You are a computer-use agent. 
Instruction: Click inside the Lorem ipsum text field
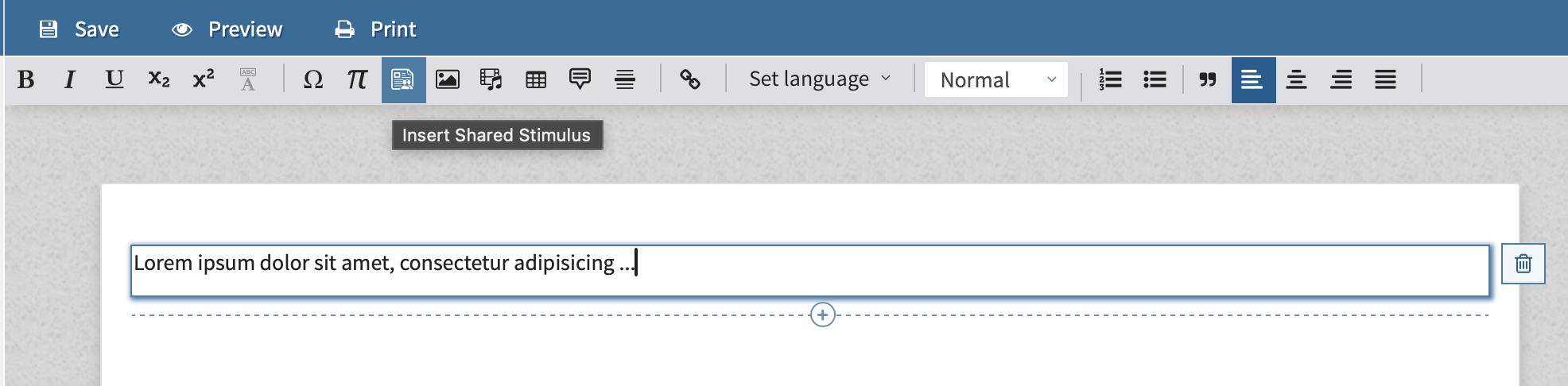pos(795,270)
